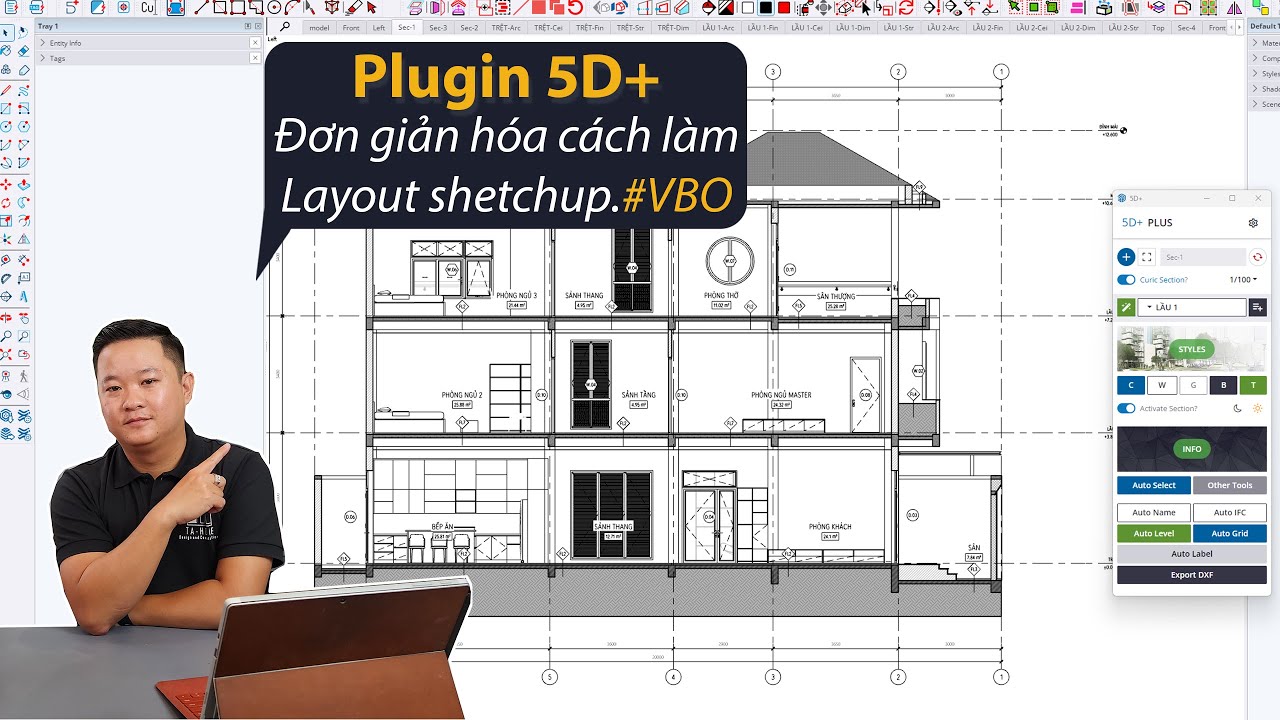Expand the Entity Info panel
Viewport: 1280px width, 720px height.
42,43
